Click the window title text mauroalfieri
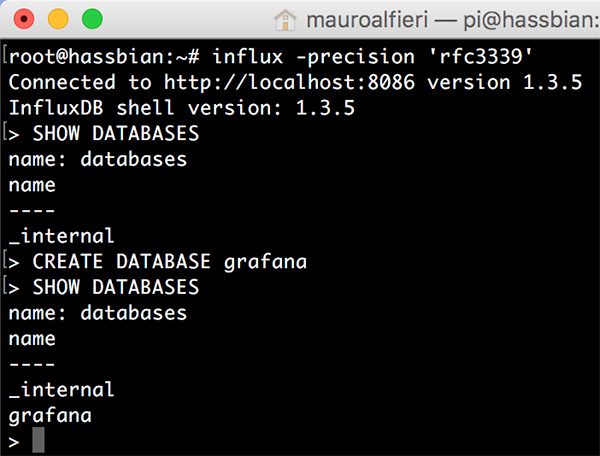The image size is (600, 456). (373, 18)
